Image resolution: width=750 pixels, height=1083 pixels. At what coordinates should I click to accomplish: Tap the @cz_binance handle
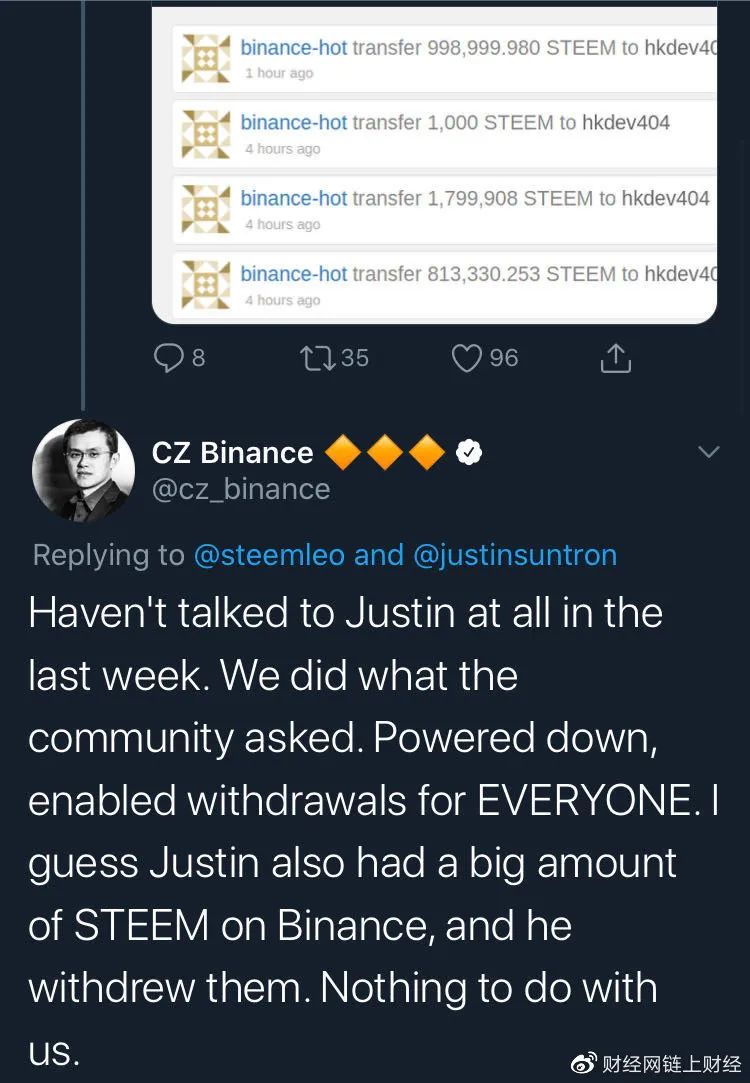[241, 489]
